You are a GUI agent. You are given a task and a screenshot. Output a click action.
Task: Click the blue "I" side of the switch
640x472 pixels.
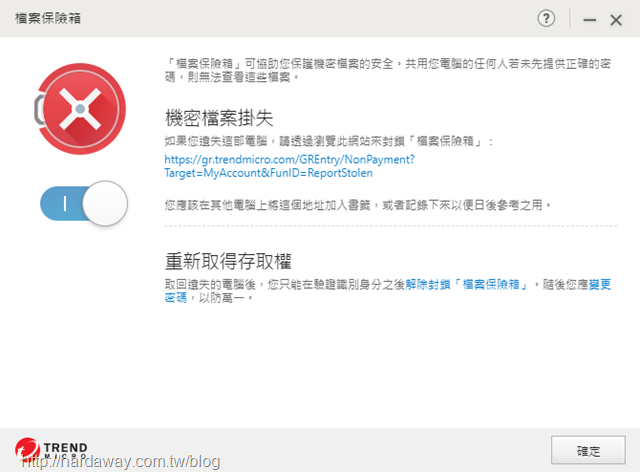coord(62,203)
